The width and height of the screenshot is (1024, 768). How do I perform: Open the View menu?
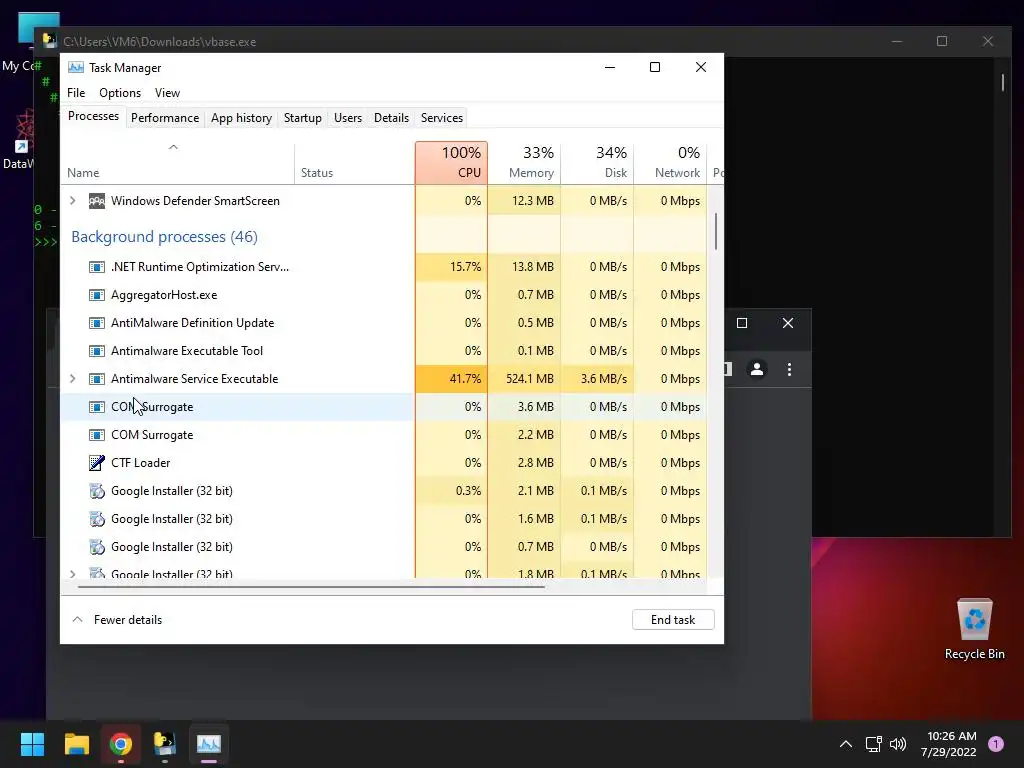[x=167, y=93]
